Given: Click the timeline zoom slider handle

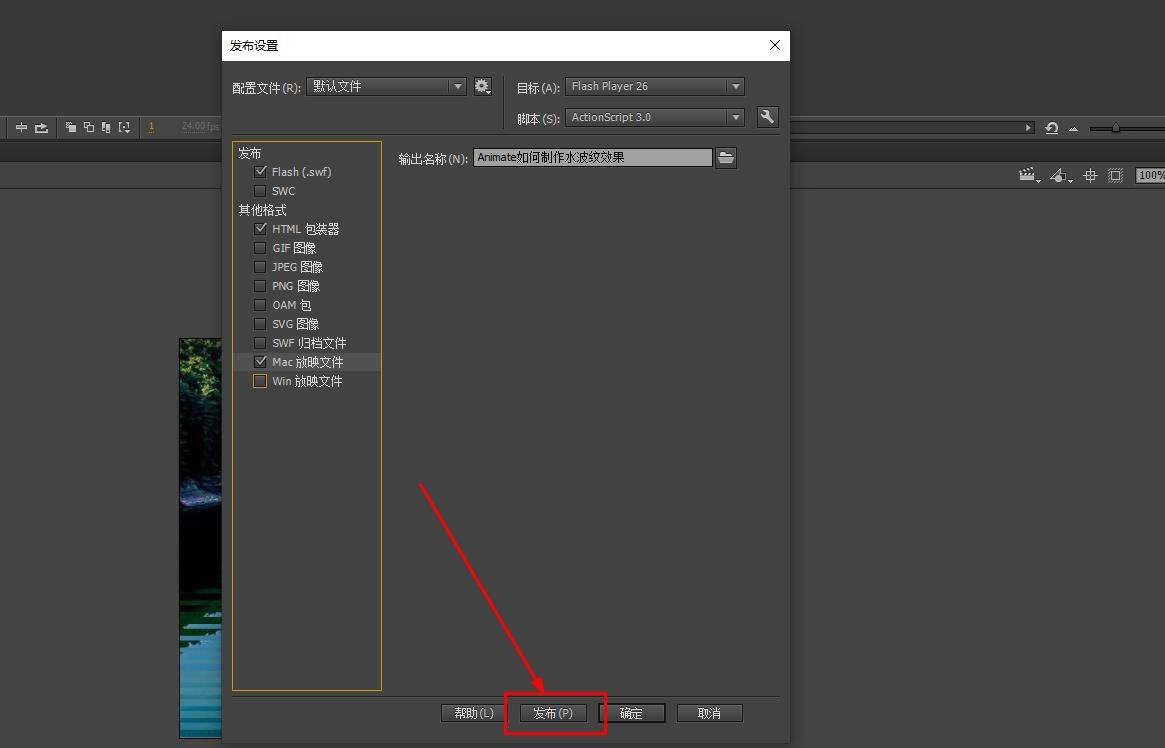Looking at the screenshot, I should point(1115,128).
